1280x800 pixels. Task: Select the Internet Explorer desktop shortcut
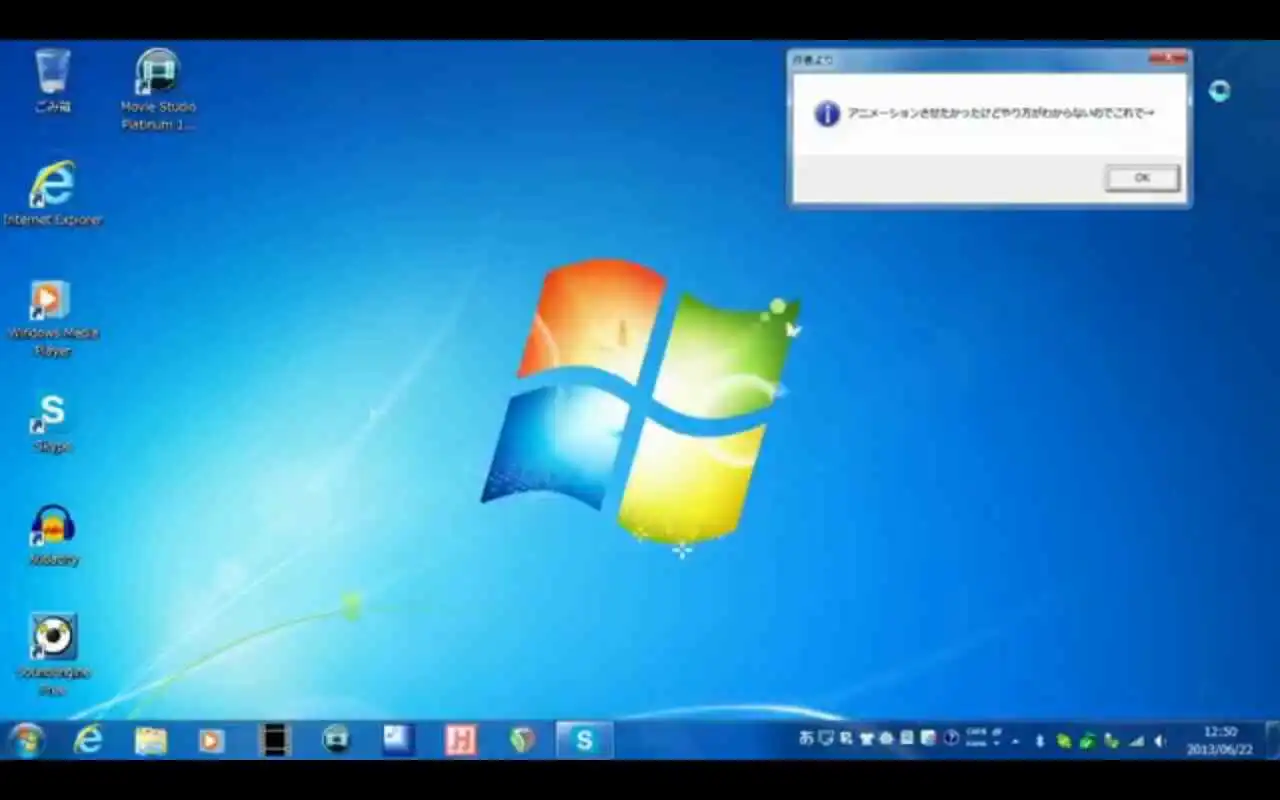click(53, 193)
